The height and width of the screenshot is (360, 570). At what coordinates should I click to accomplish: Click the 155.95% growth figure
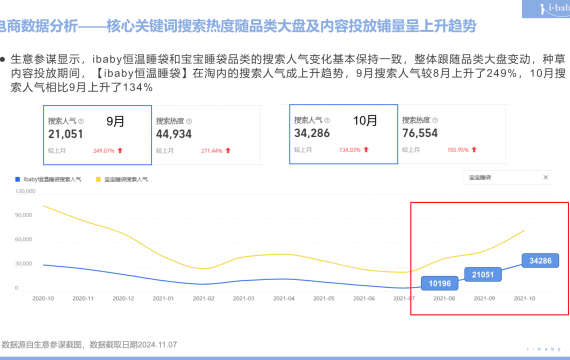[x=458, y=150]
